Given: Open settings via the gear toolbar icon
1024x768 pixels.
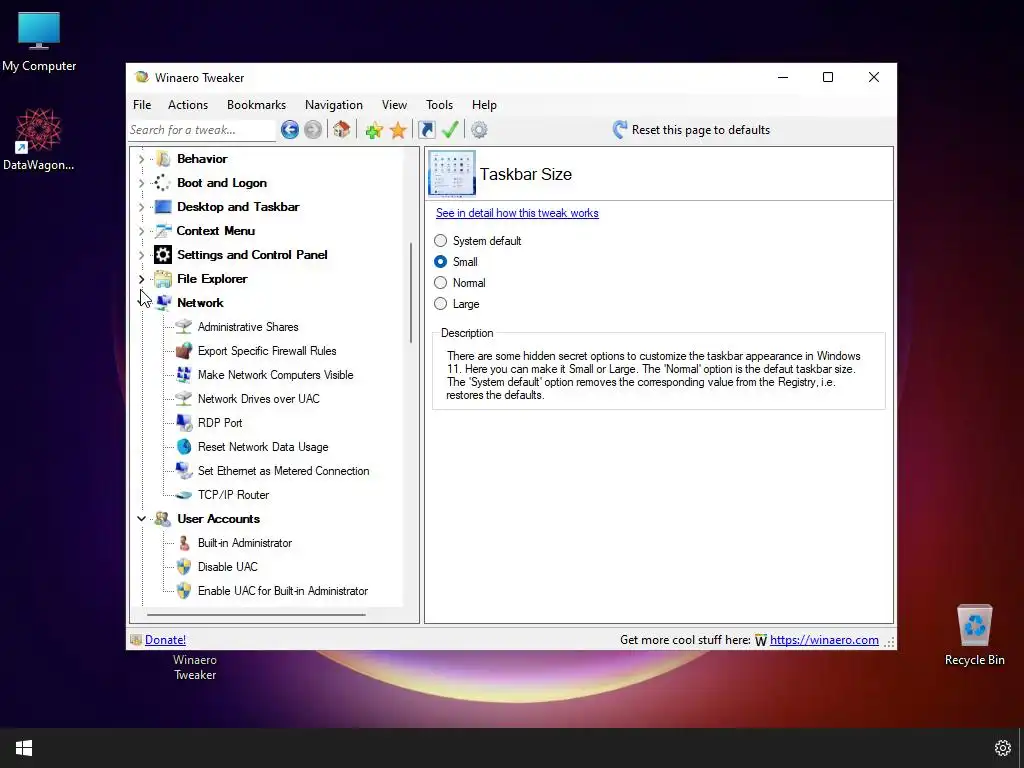Looking at the screenshot, I should coord(479,130).
